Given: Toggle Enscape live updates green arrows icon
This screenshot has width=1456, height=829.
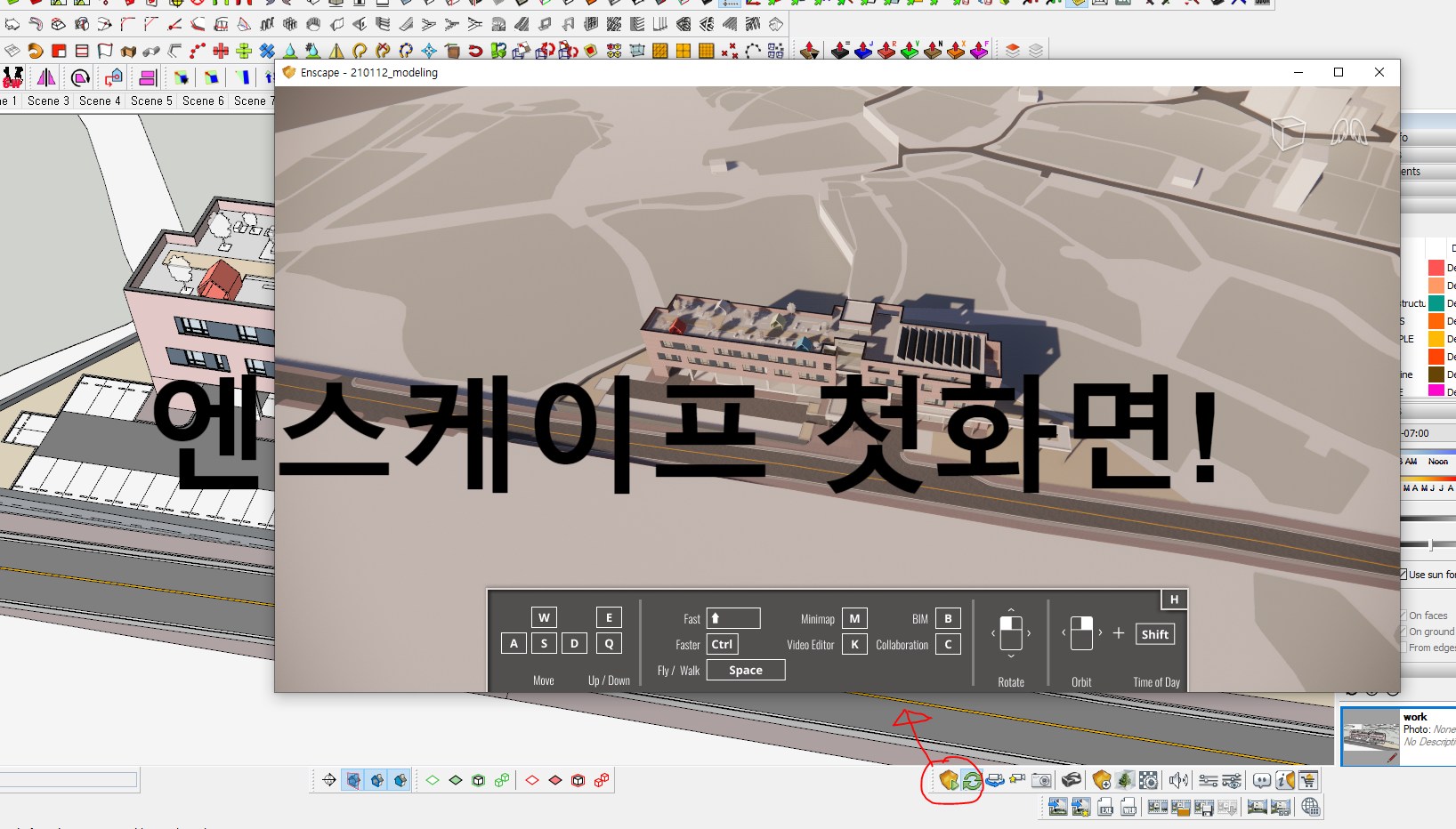Looking at the screenshot, I should click(x=972, y=780).
